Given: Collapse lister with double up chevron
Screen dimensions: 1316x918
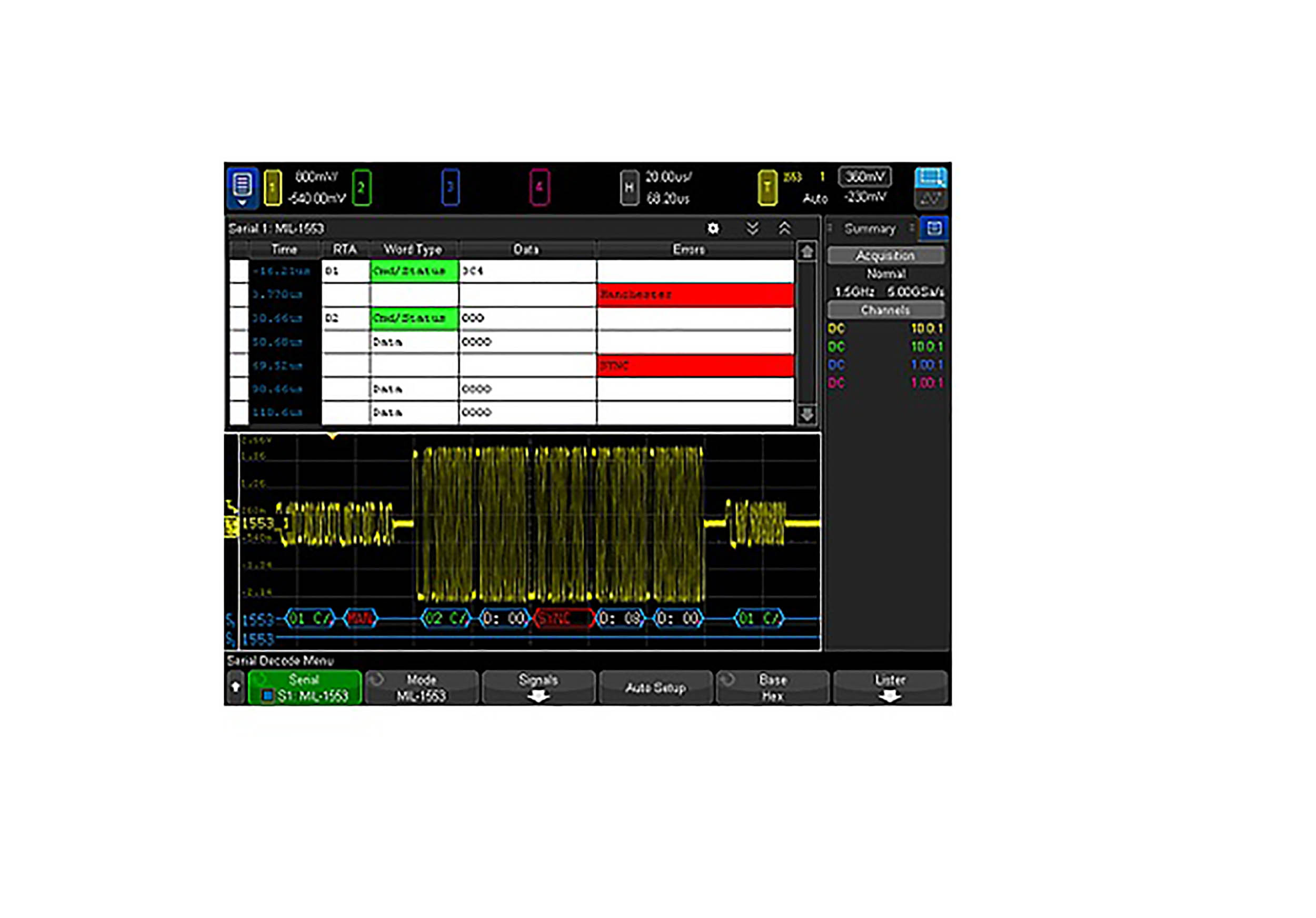Looking at the screenshot, I should coord(784,228).
